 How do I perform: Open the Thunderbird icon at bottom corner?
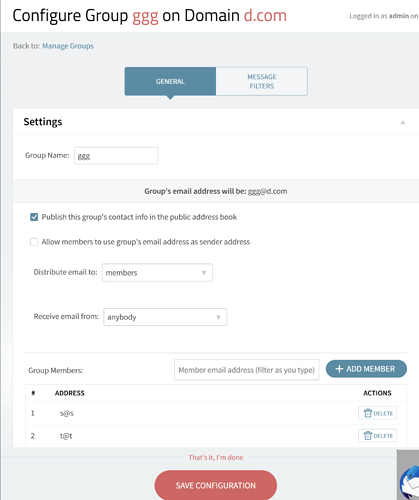[410, 481]
